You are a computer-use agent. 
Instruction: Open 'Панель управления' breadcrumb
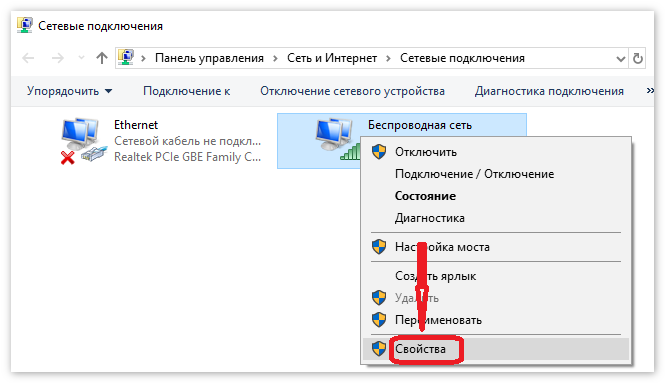pos(209,58)
